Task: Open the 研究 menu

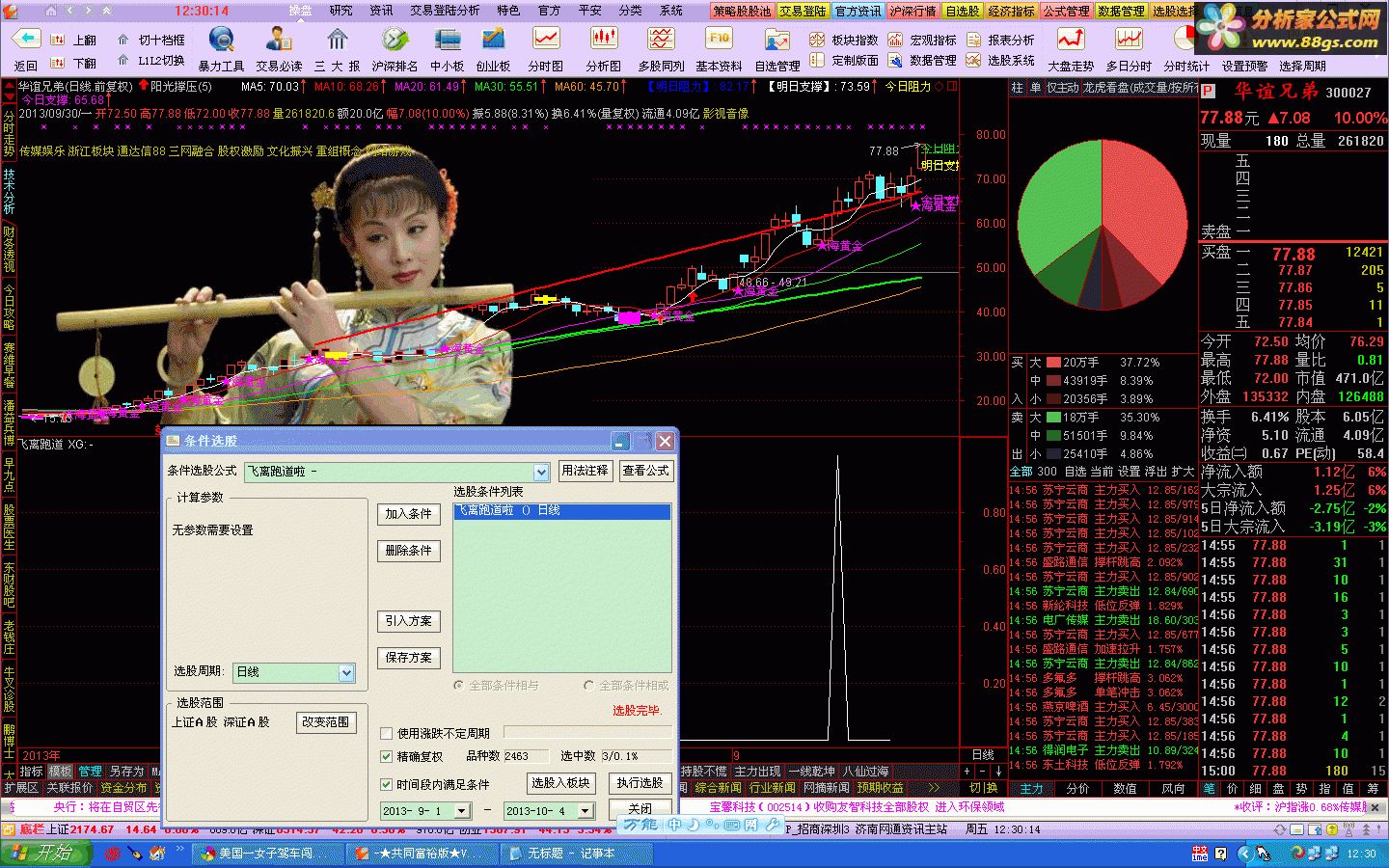Action: (x=340, y=11)
